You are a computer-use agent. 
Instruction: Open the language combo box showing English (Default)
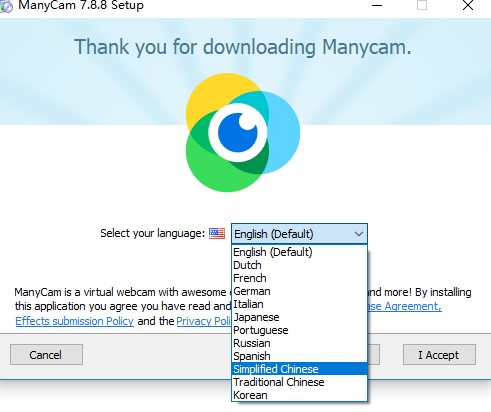[299, 234]
